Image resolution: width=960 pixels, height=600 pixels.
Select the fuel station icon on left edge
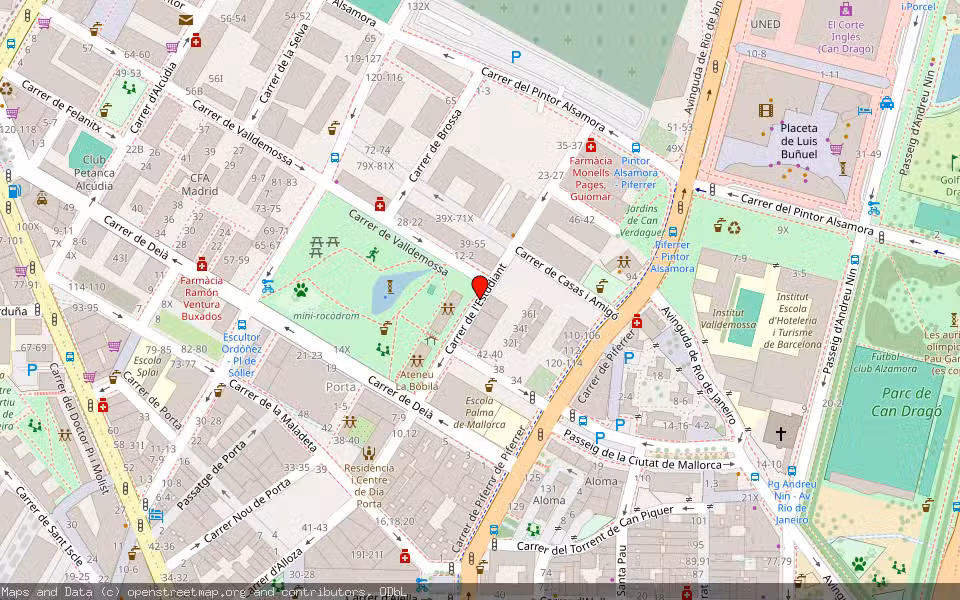[x=14, y=191]
